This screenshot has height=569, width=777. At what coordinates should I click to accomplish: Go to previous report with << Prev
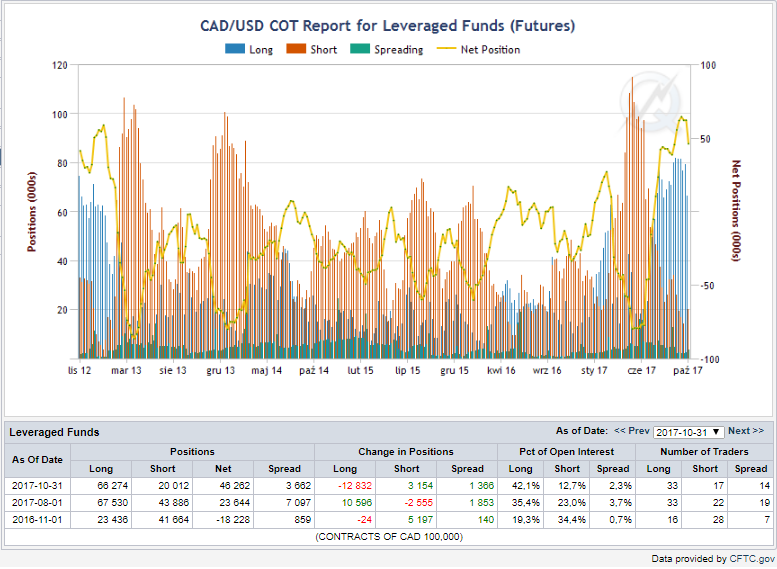click(x=632, y=431)
